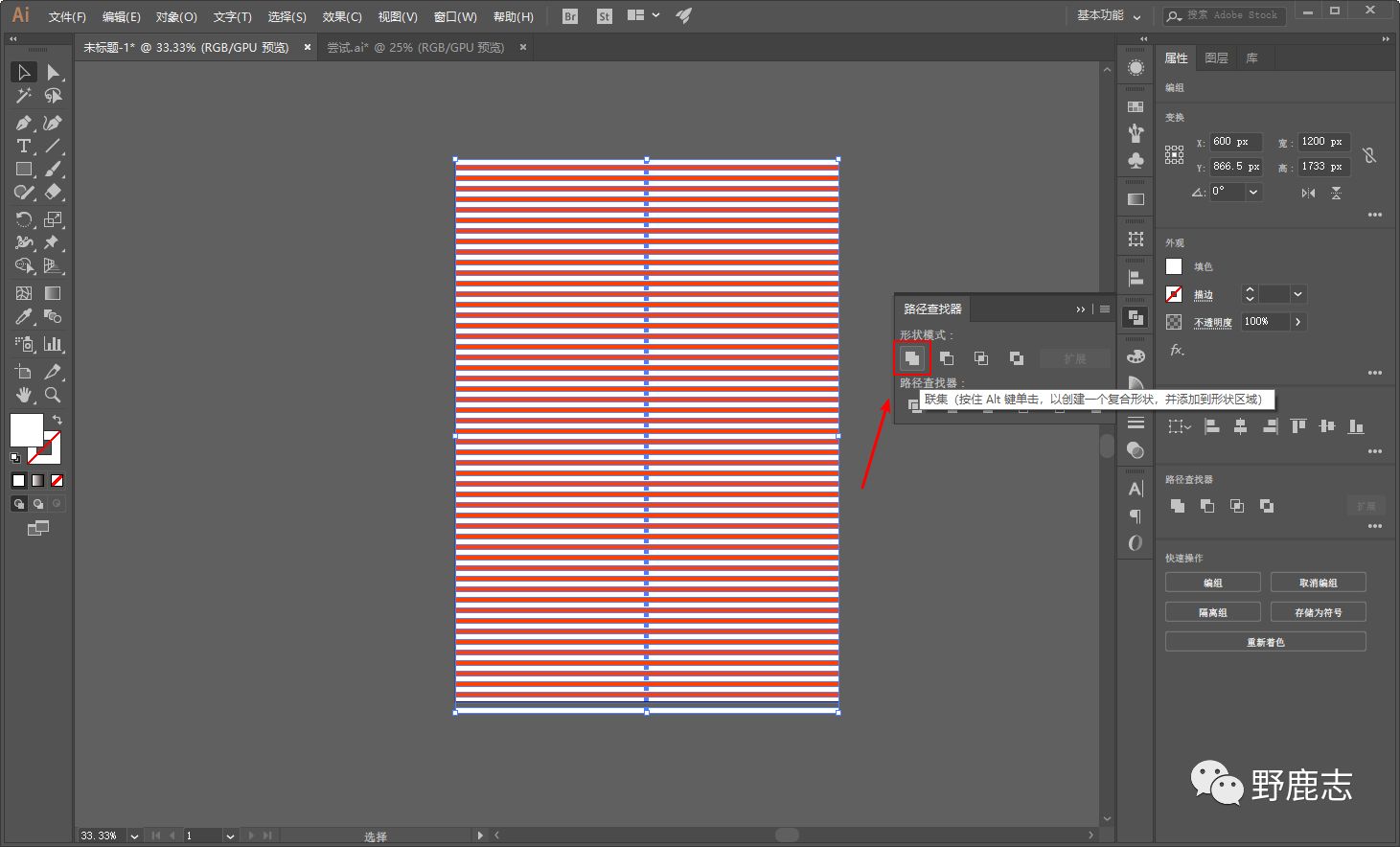
Task: Select the Pen tool in the toolbar
Action: (x=23, y=123)
